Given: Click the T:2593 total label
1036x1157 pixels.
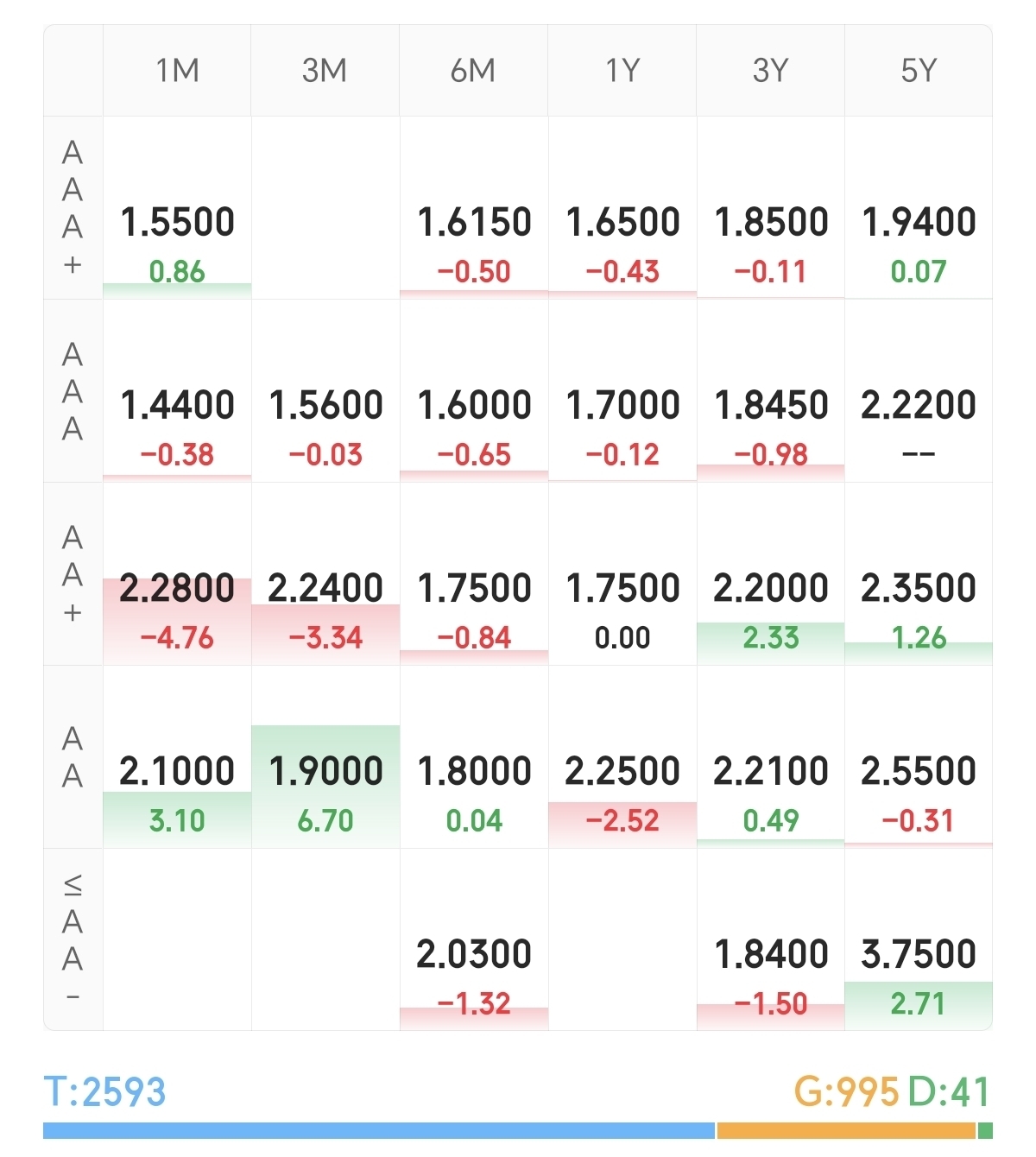Looking at the screenshot, I should click(104, 1092).
